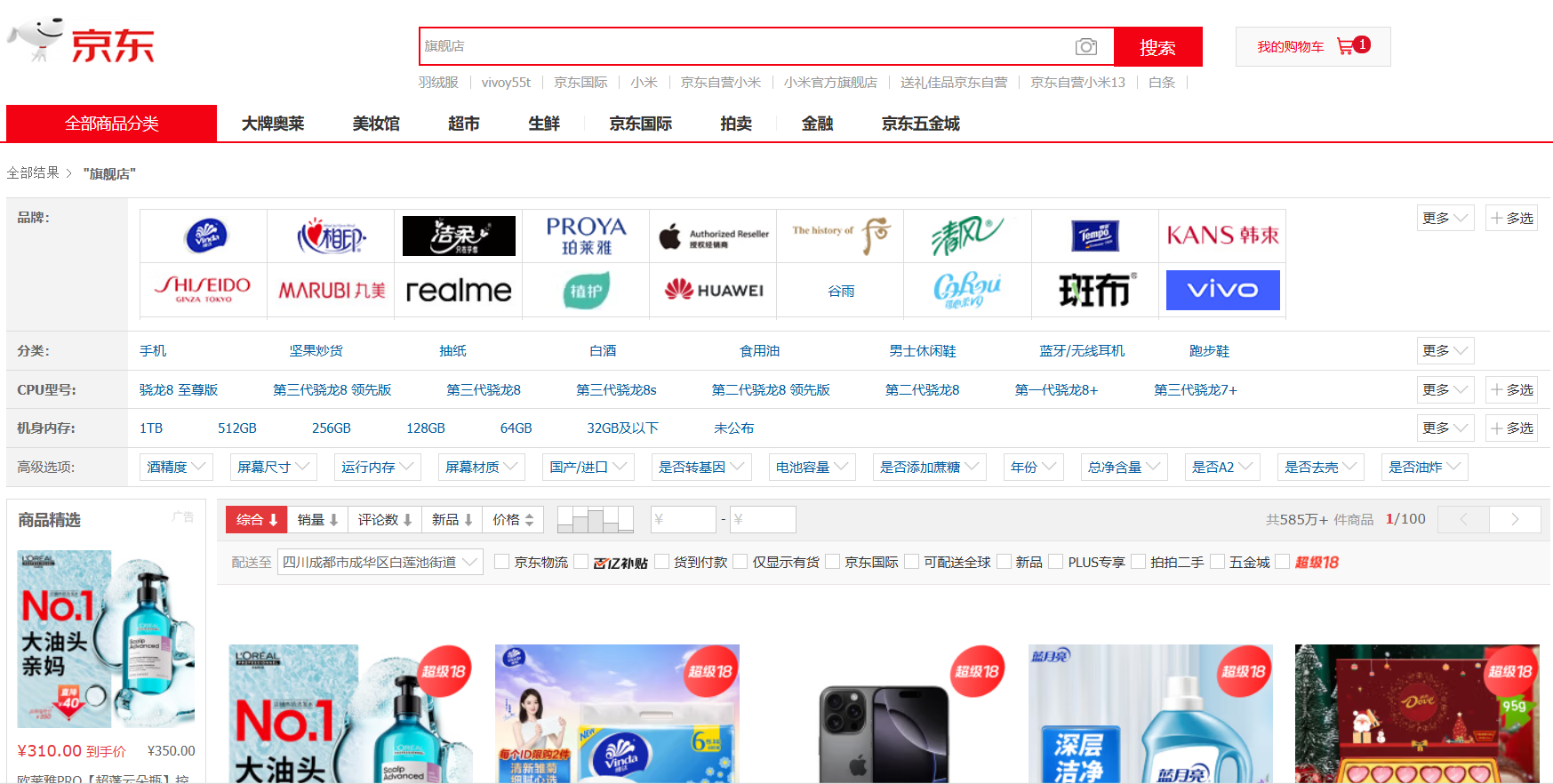Filter by KANS 韩束 brand logo
The height and width of the screenshot is (784, 1553).
coord(1222,236)
